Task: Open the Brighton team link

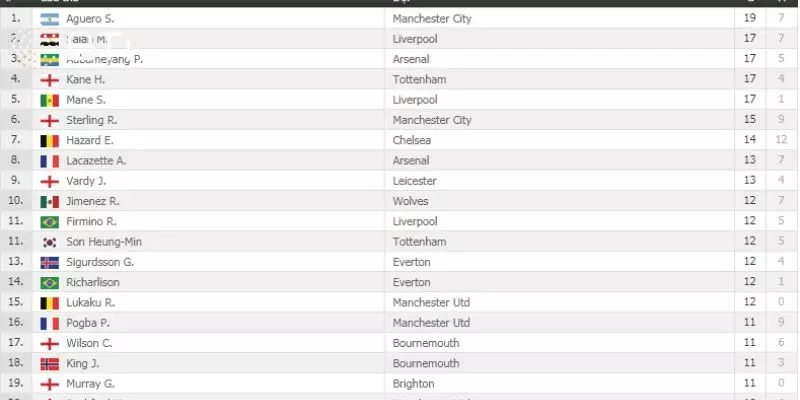Action: click(x=413, y=383)
